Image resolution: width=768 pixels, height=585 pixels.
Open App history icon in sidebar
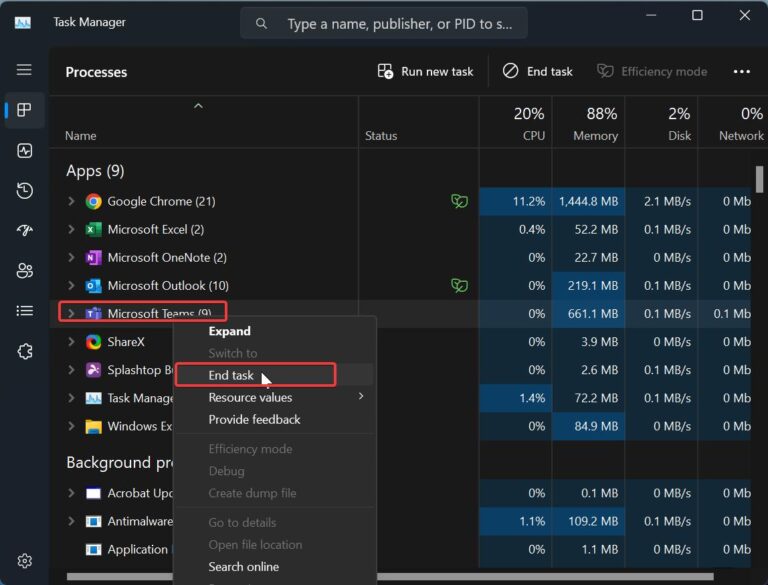pos(24,190)
